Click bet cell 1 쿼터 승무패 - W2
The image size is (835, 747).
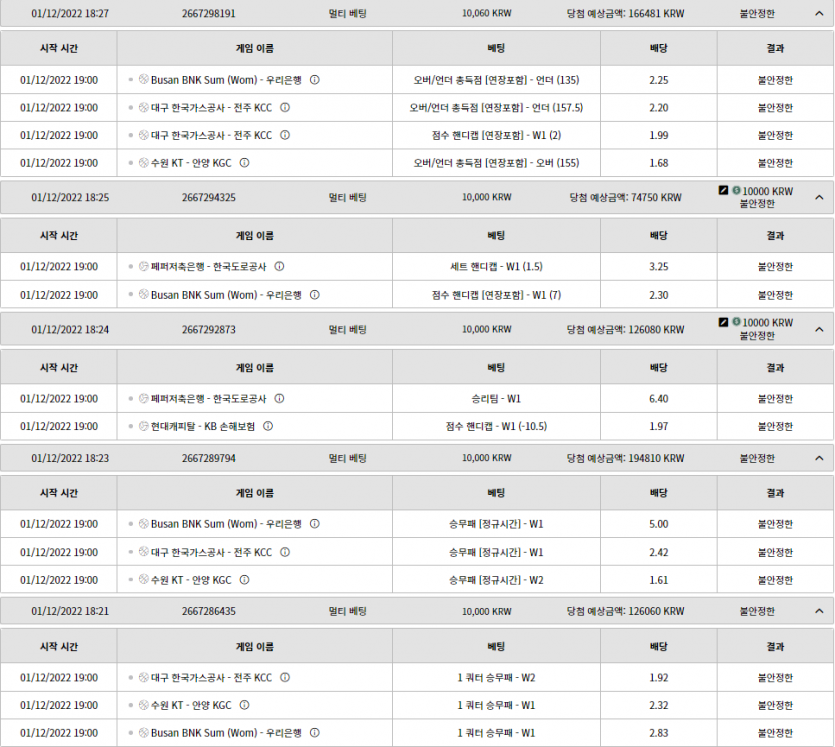tap(496, 677)
